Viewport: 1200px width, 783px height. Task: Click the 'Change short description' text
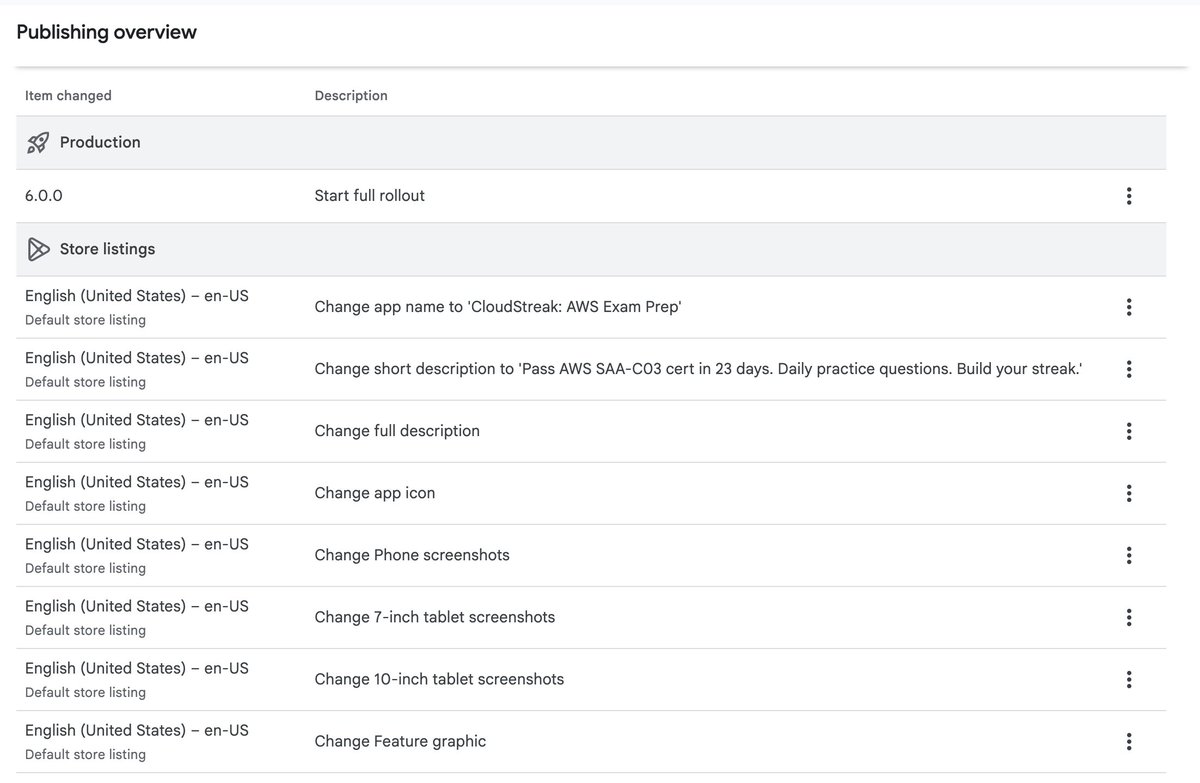point(698,369)
